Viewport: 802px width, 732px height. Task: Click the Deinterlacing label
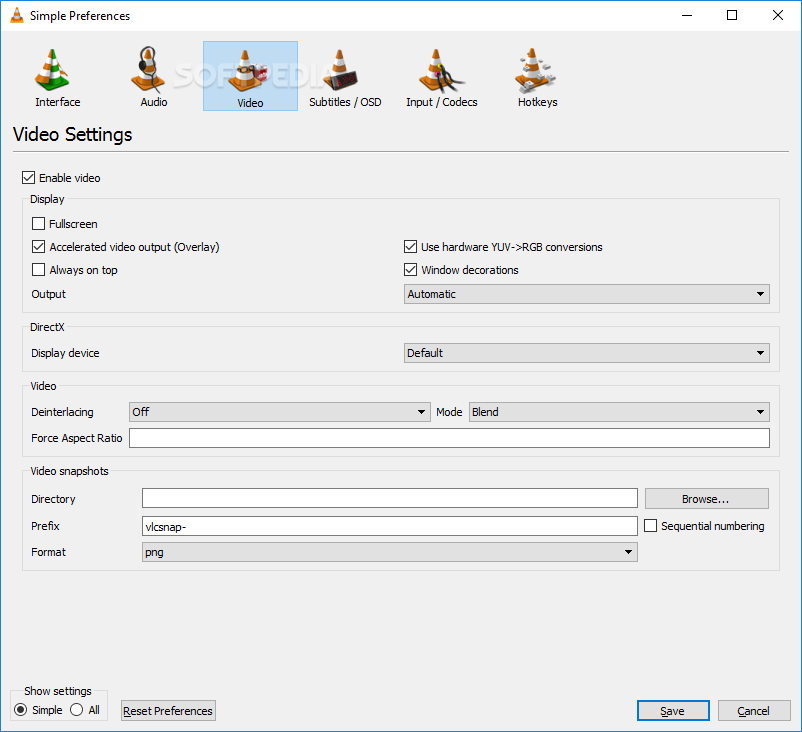point(62,412)
